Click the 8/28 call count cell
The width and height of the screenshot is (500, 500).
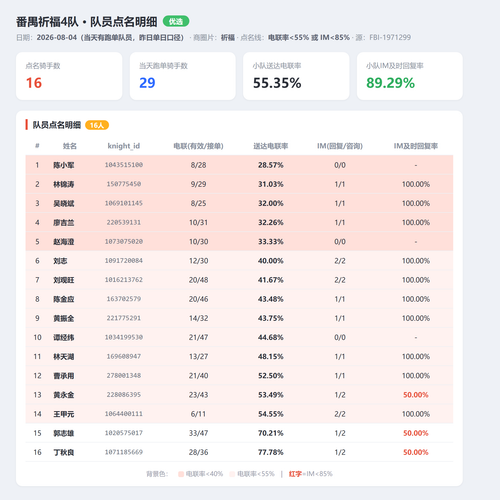pyautogui.click(x=198, y=165)
